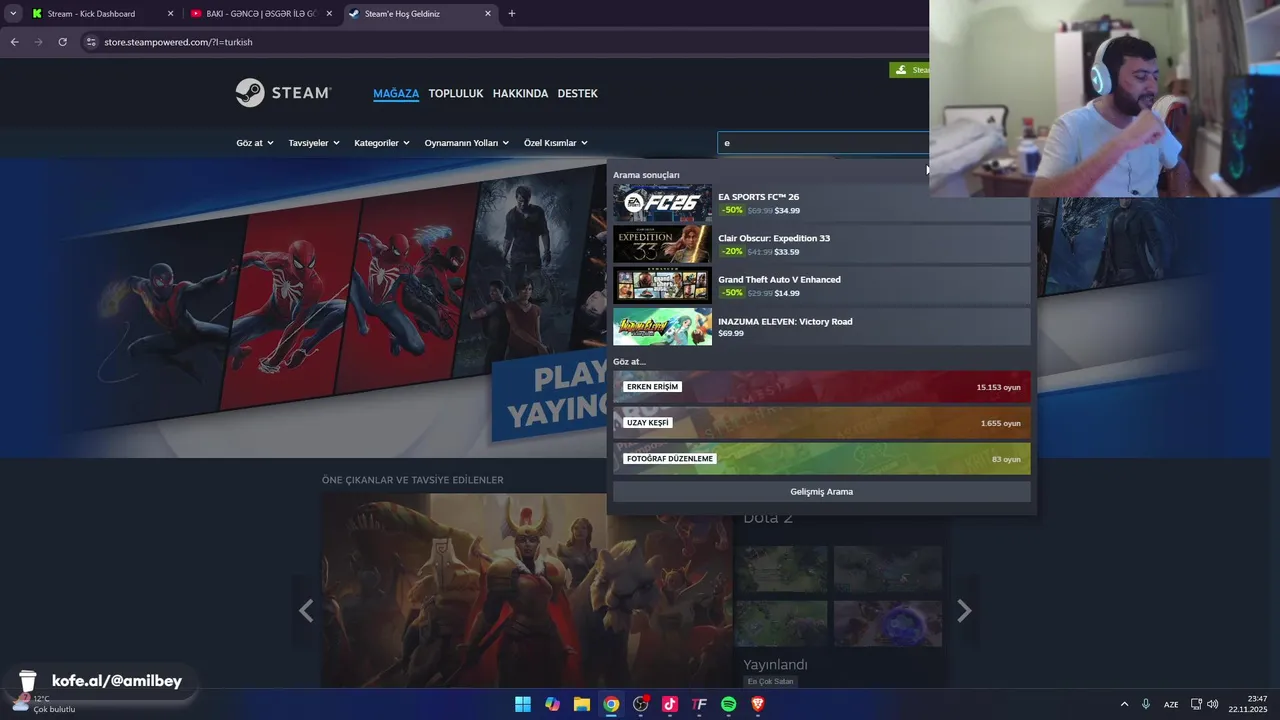Expand the Tavsiyeler dropdown
1280x720 pixels.
314,143
